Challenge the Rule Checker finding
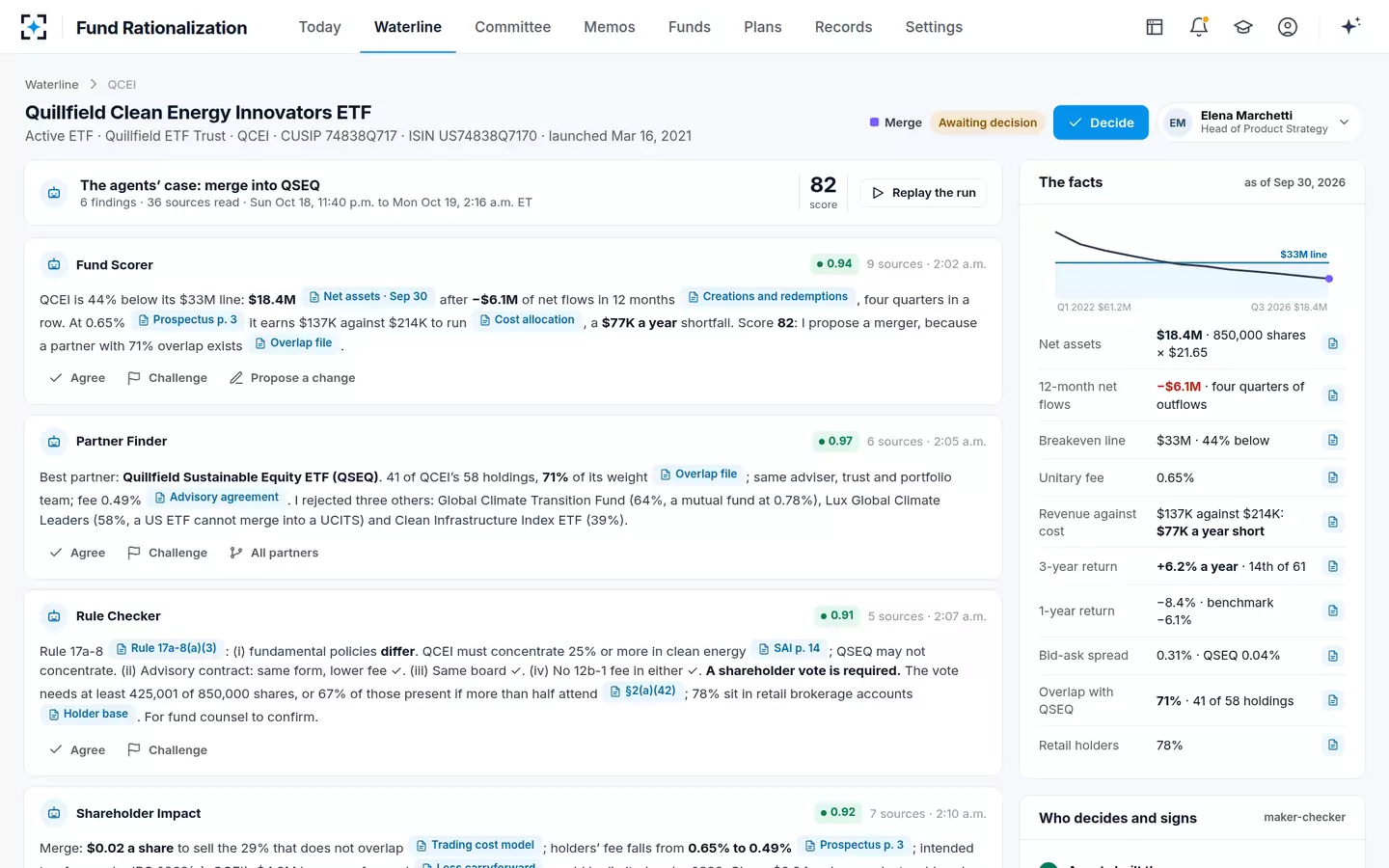1389x868 pixels. [167, 750]
